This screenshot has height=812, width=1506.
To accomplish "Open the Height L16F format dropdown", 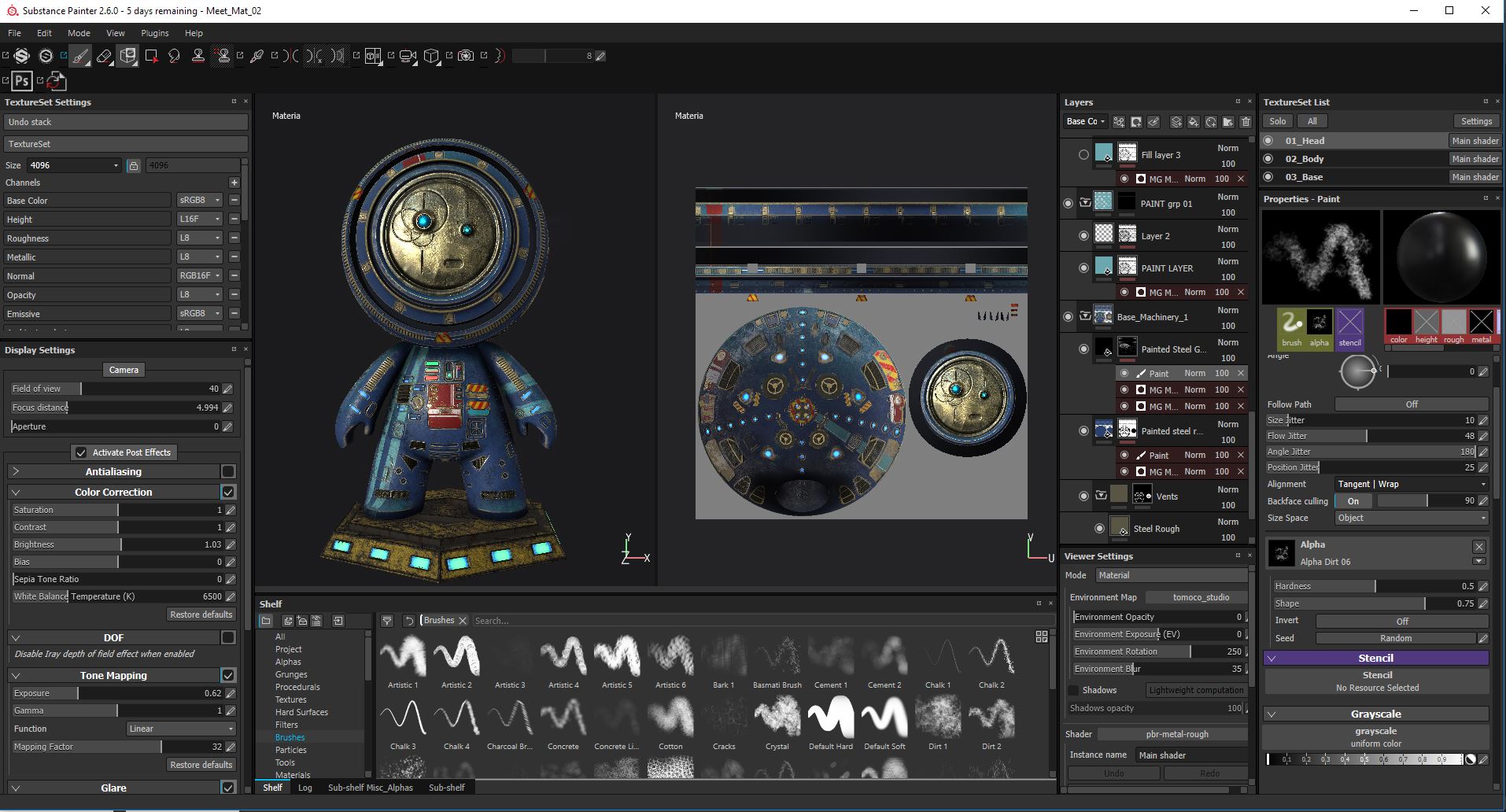I will (200, 219).
